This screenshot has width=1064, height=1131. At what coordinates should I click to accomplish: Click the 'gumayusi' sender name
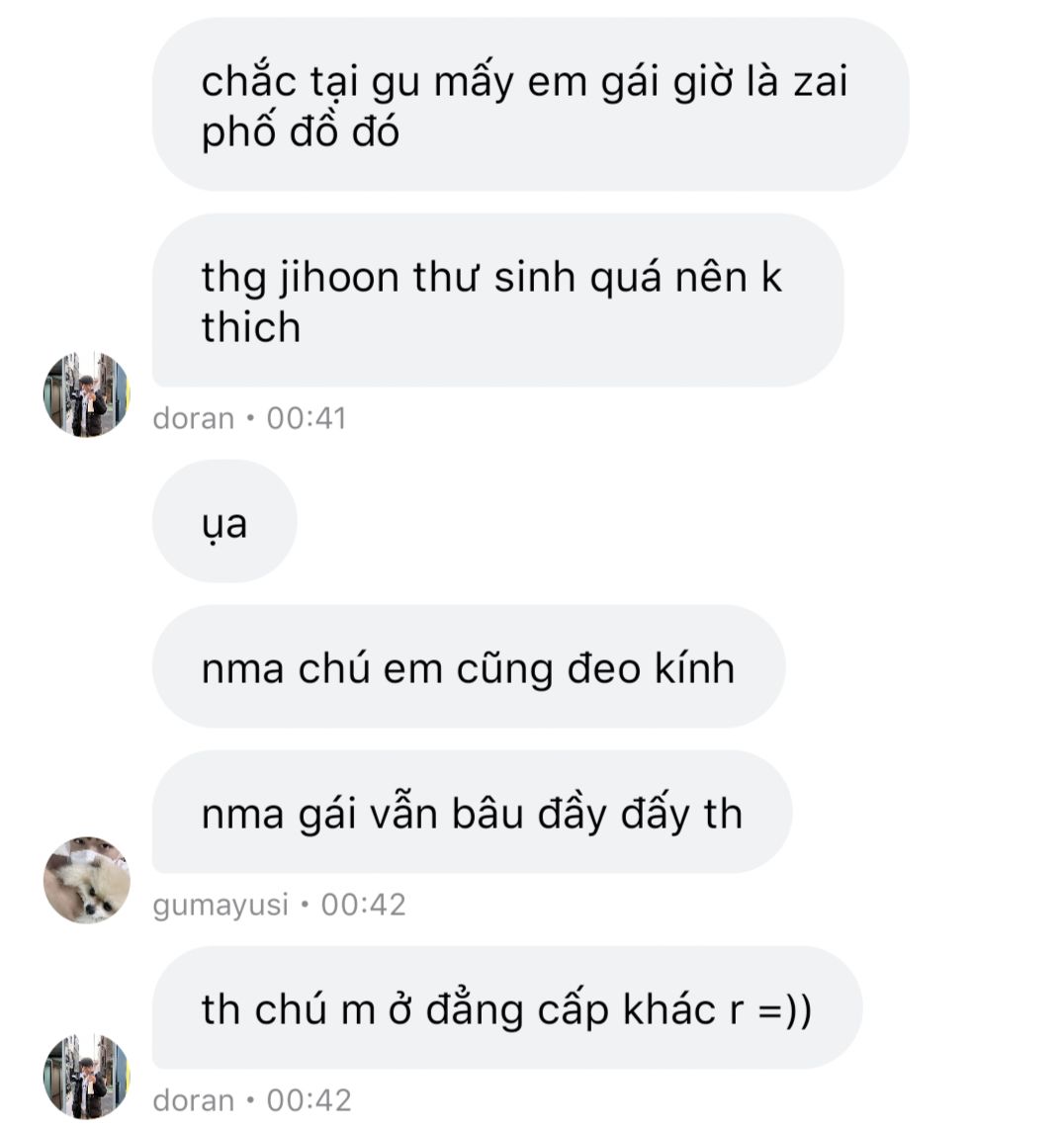tap(221, 906)
